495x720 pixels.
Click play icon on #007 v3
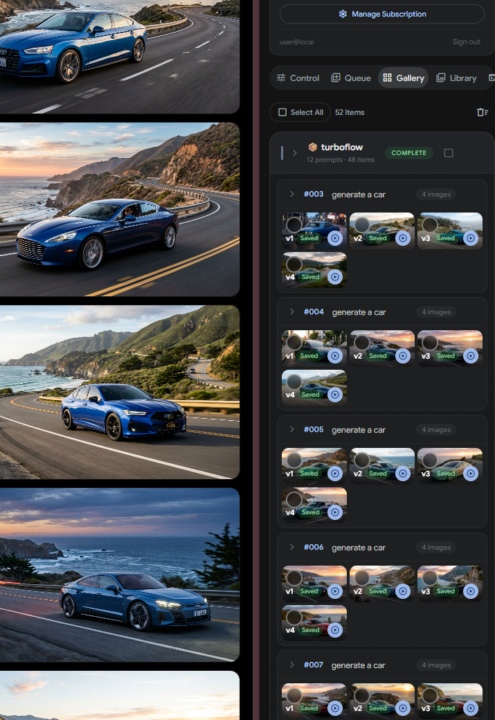click(471, 709)
